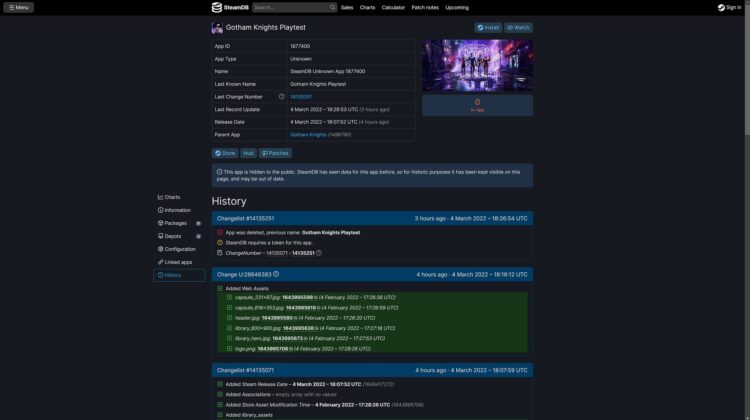Viewport: 750px width, 420px height.
Task: Open the SteamDB home logo
Action: click(230, 7)
